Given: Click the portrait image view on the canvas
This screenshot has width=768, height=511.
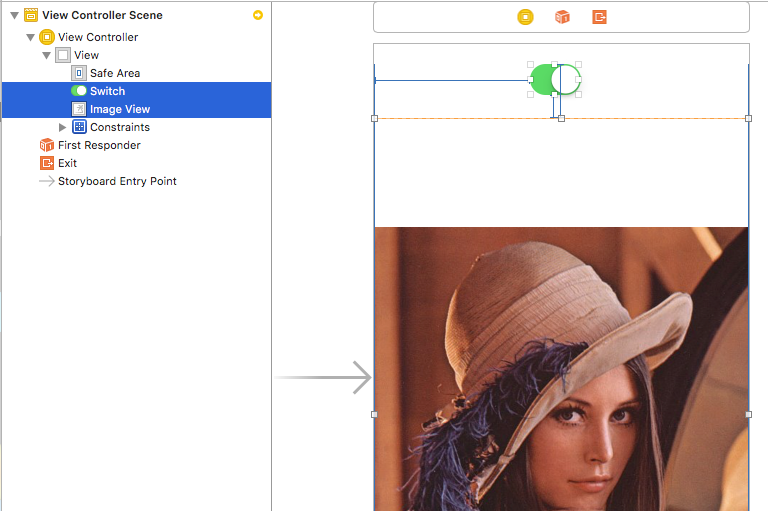Looking at the screenshot, I should click(561, 368).
